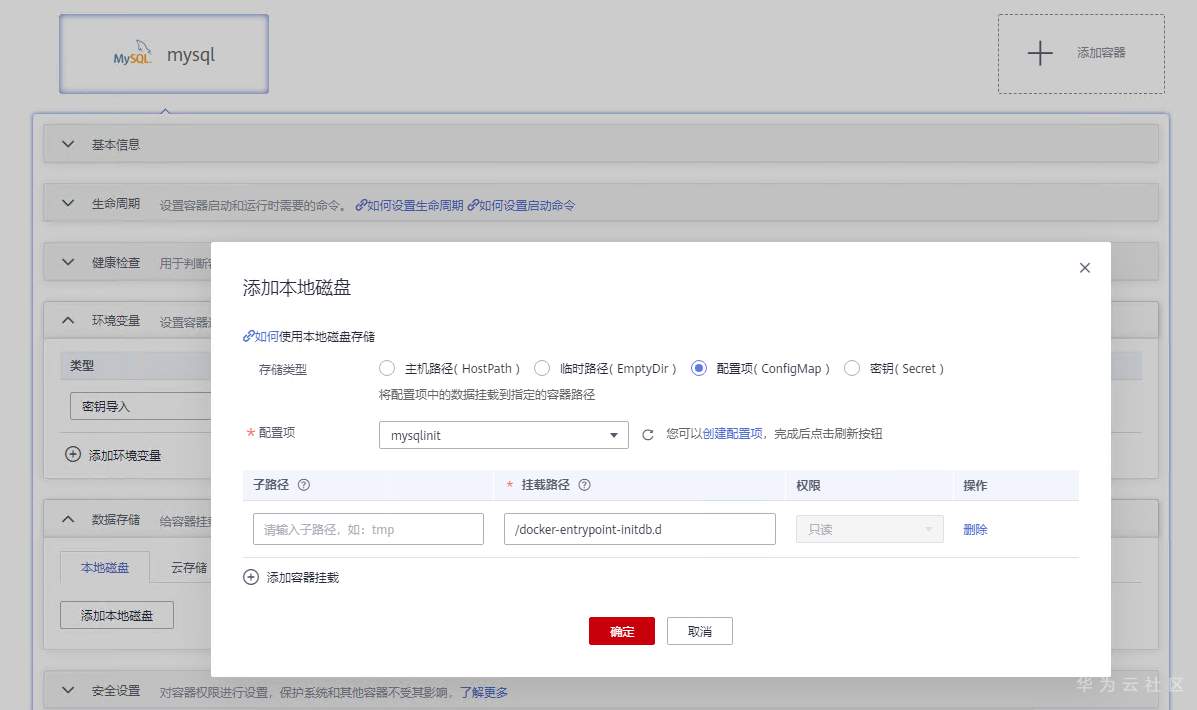Click the circled plus icon for 添加容器挂载
Image resolution: width=1197 pixels, height=710 pixels.
(251, 577)
